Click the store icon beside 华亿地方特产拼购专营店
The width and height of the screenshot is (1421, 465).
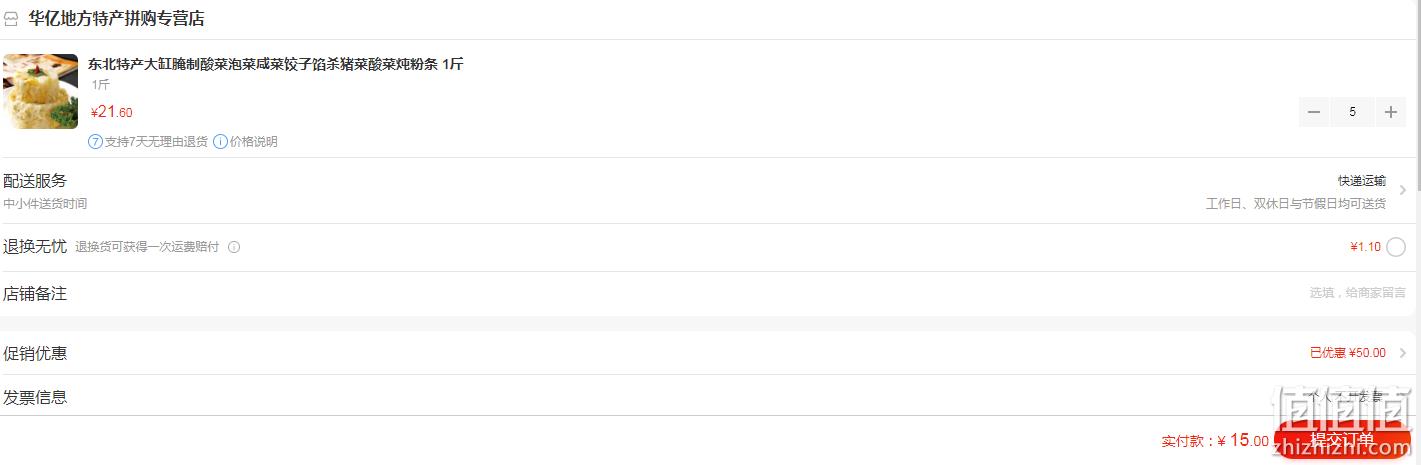(11, 19)
